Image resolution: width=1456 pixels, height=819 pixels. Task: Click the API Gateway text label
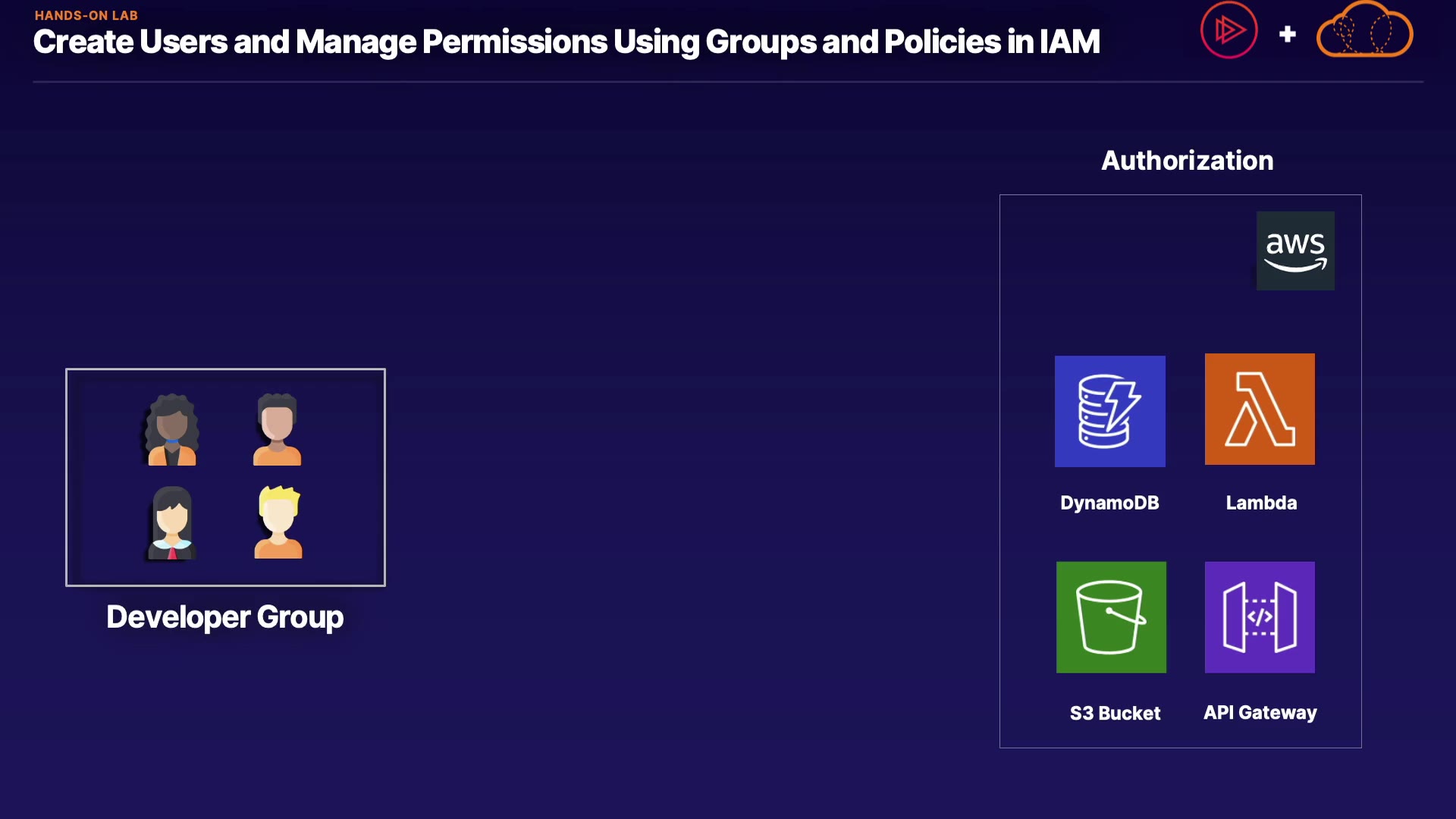(1260, 713)
